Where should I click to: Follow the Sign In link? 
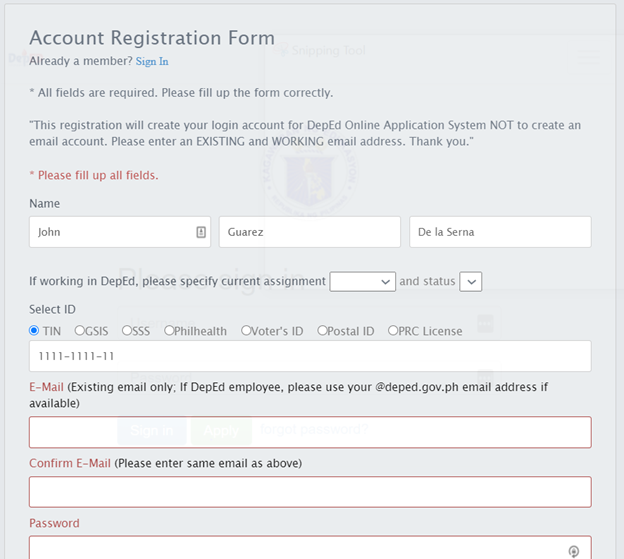coord(152,61)
